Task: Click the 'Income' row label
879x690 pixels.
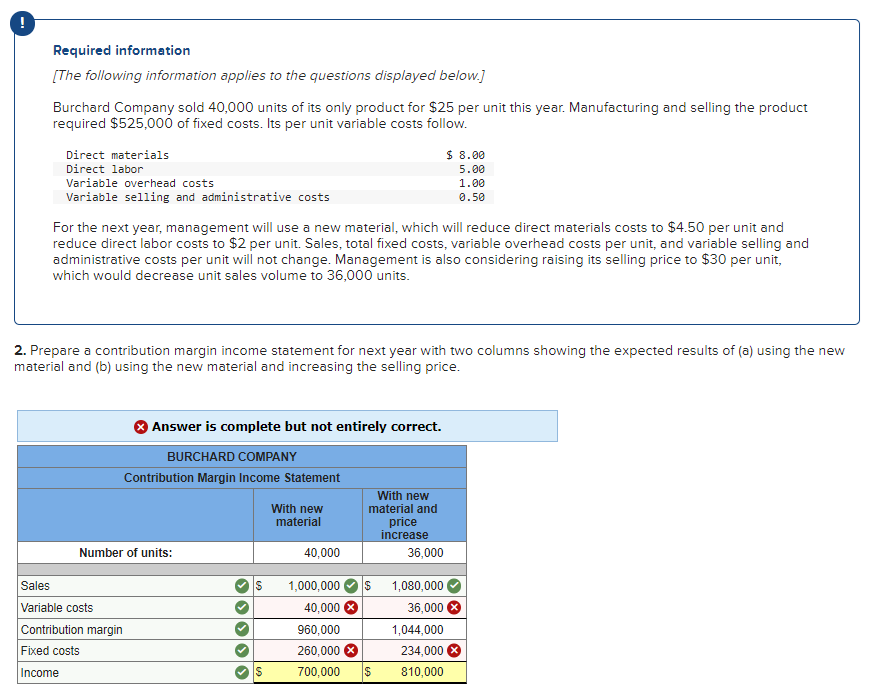Action: click(39, 673)
